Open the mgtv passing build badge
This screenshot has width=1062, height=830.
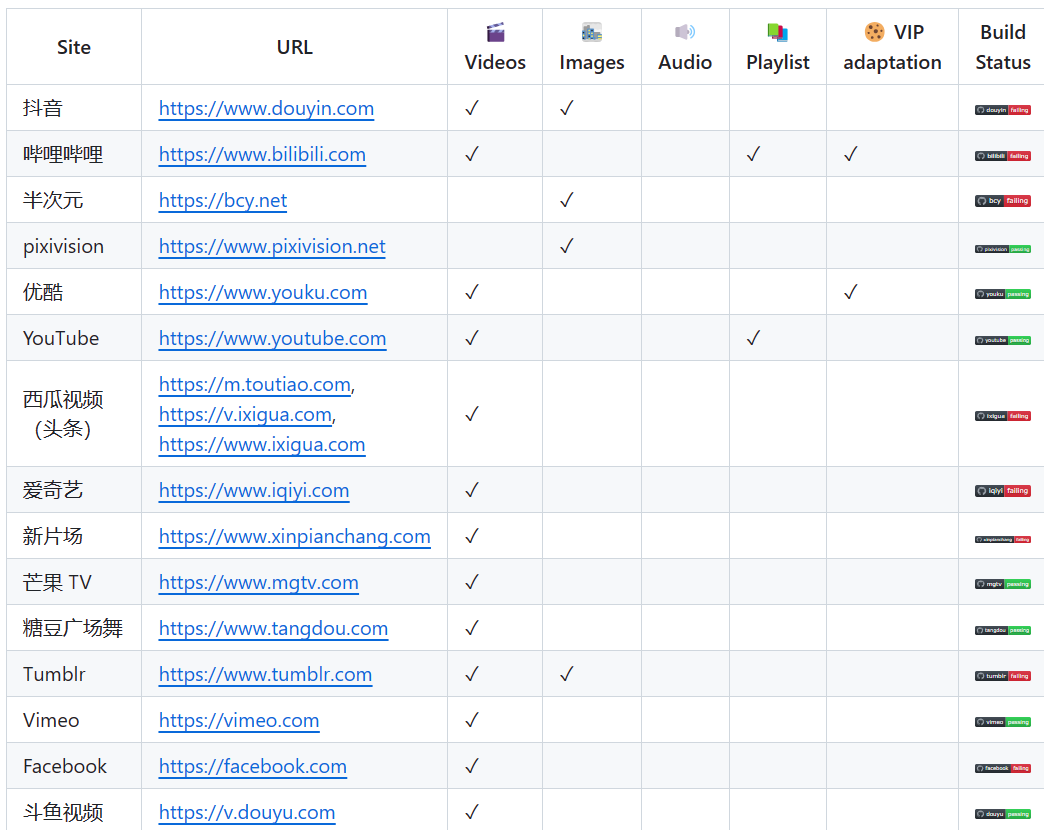tap(1002, 584)
